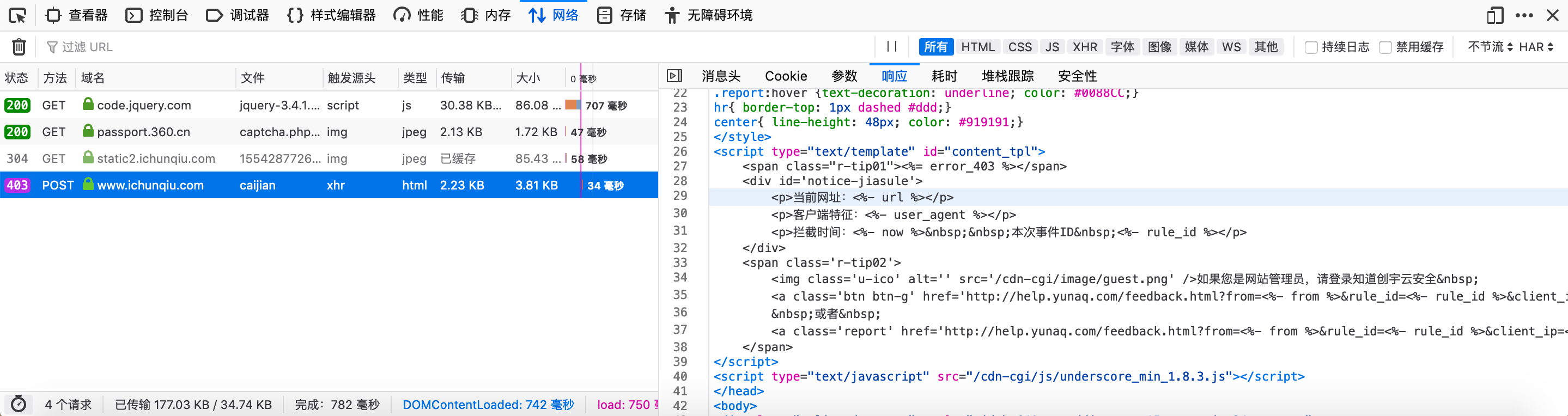Filter requests by 图像 images
1568x416 pixels.
[1159, 47]
